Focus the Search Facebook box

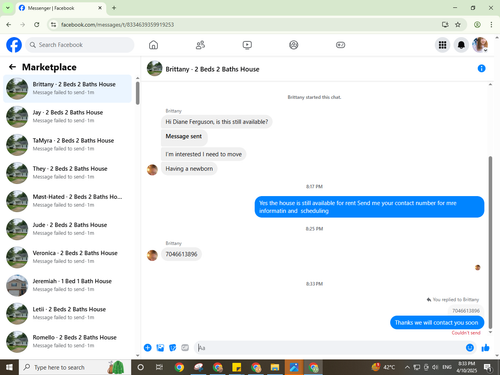point(80,45)
